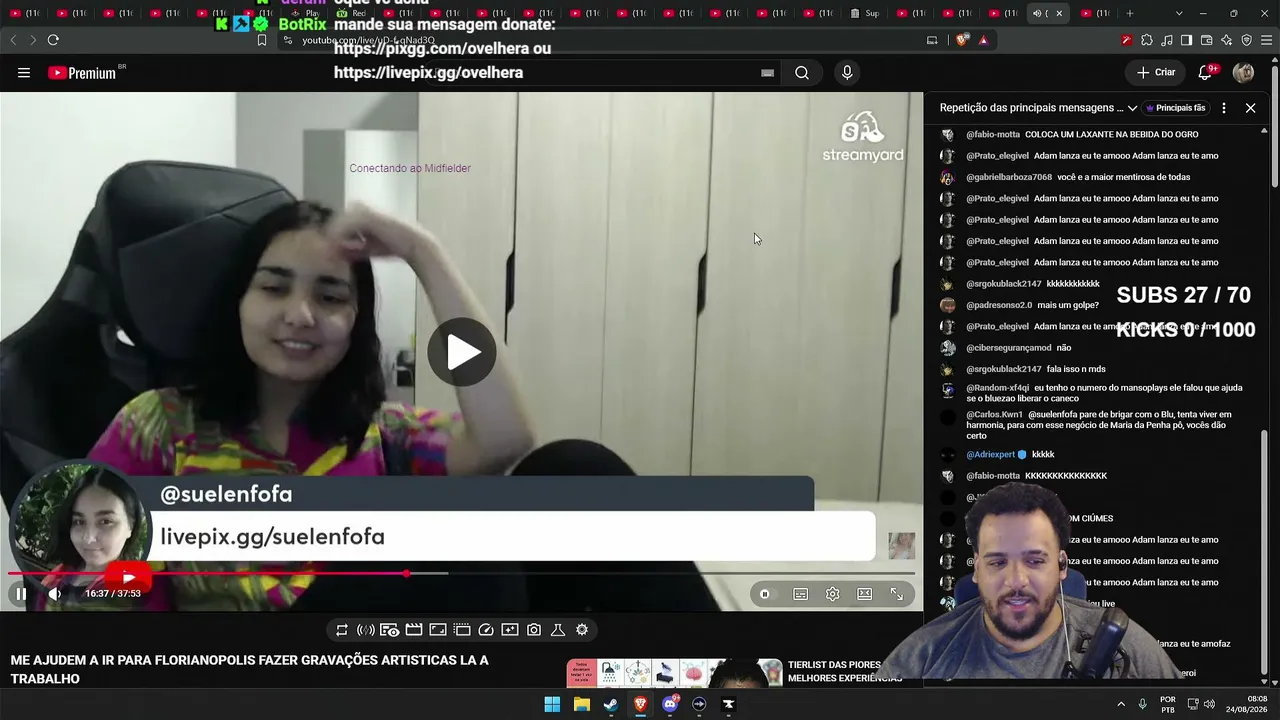Click the Principais fãs badge
This screenshot has height=720, width=1280.
point(1176,108)
